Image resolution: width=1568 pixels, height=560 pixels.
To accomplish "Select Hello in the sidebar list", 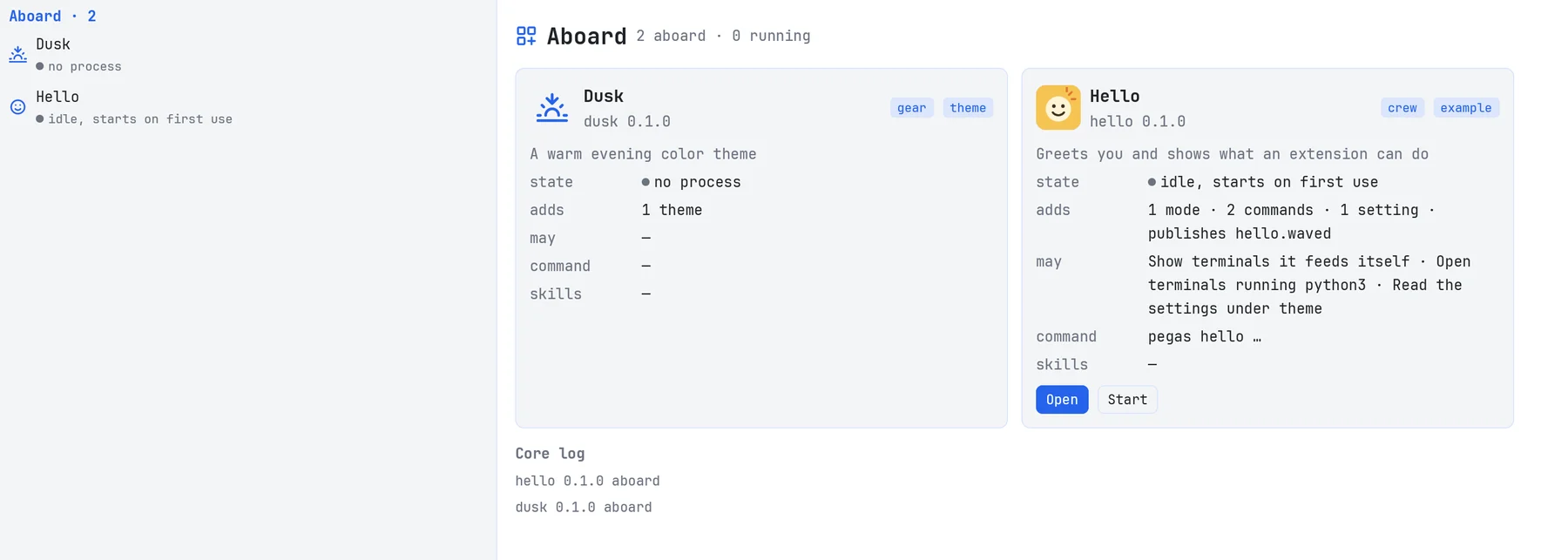I will tap(248, 107).
